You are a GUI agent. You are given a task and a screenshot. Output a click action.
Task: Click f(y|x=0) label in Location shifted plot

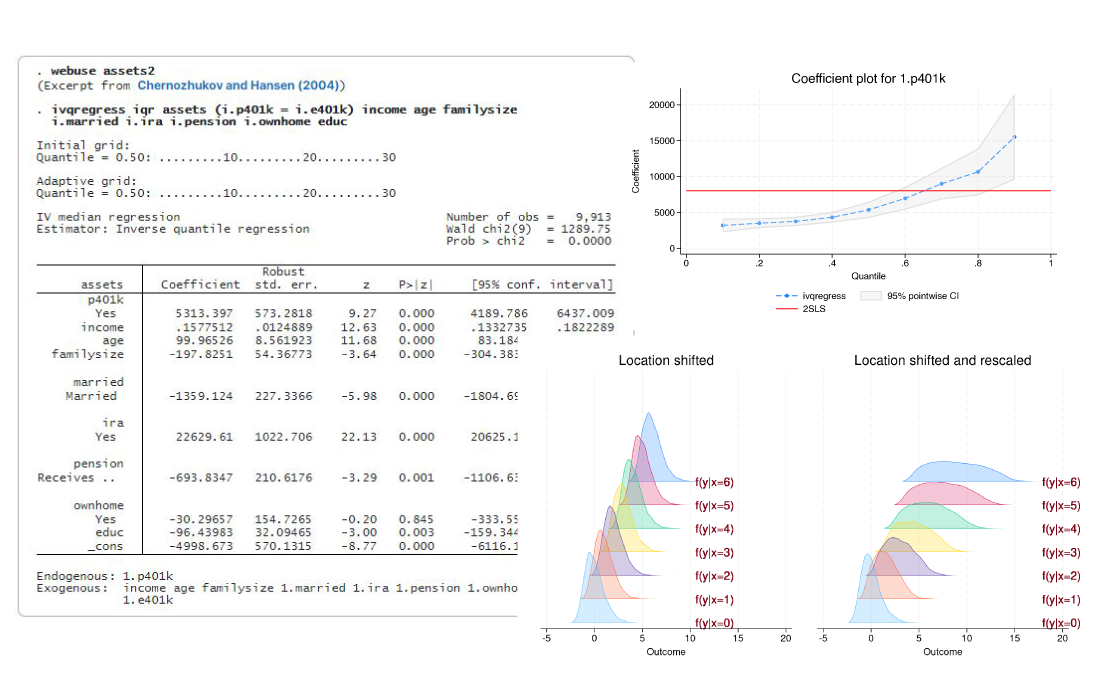coord(714,623)
